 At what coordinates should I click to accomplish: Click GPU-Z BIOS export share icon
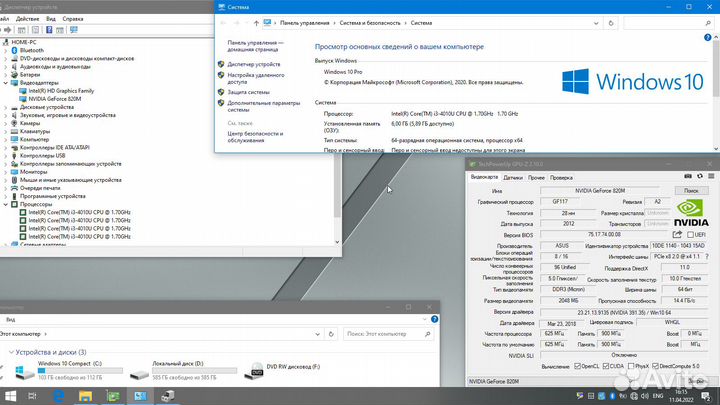(x=677, y=235)
